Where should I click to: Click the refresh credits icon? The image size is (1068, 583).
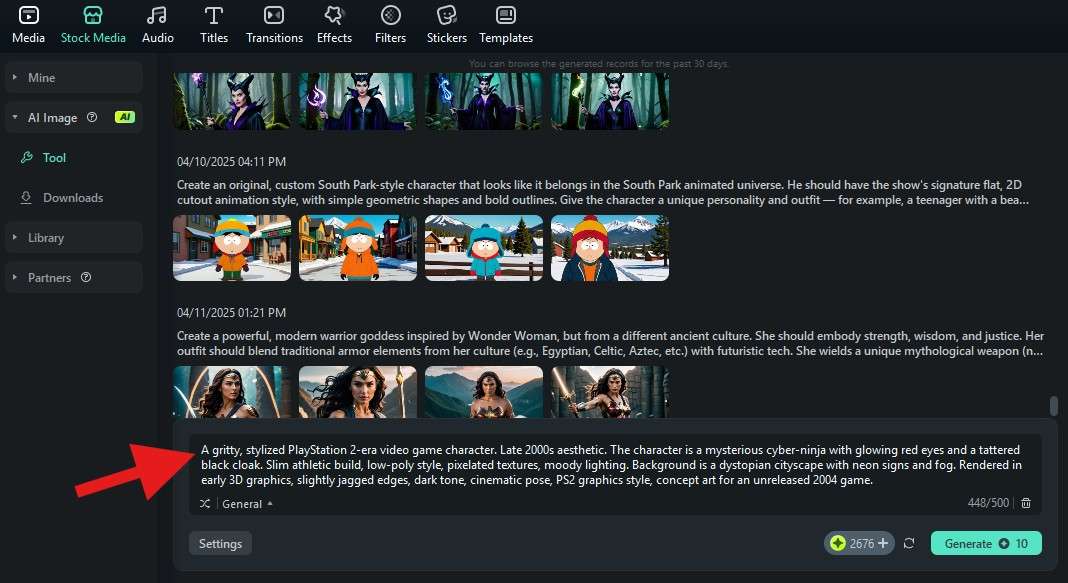click(x=909, y=543)
